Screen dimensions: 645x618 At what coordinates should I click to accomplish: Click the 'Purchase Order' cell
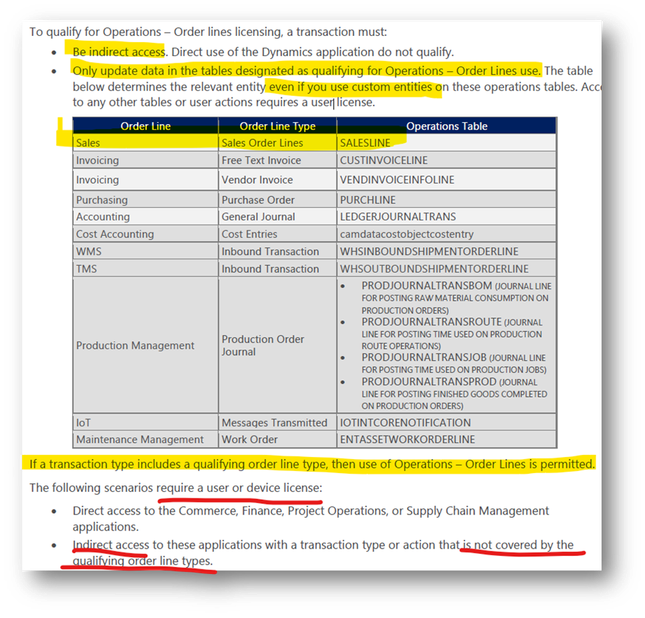[x=278, y=200]
